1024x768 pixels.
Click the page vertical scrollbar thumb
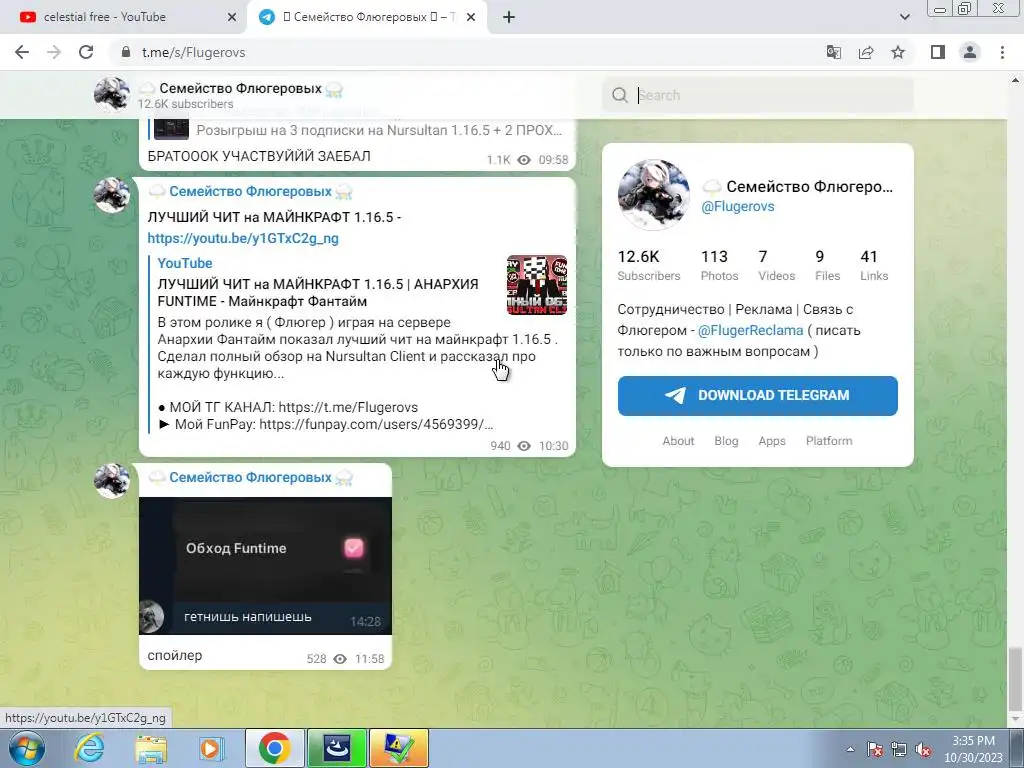click(x=1016, y=677)
